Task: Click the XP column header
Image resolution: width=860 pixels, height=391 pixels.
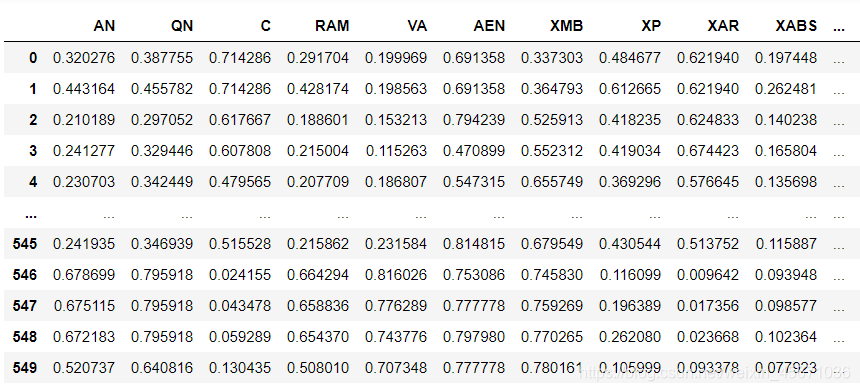Action: pos(651,26)
